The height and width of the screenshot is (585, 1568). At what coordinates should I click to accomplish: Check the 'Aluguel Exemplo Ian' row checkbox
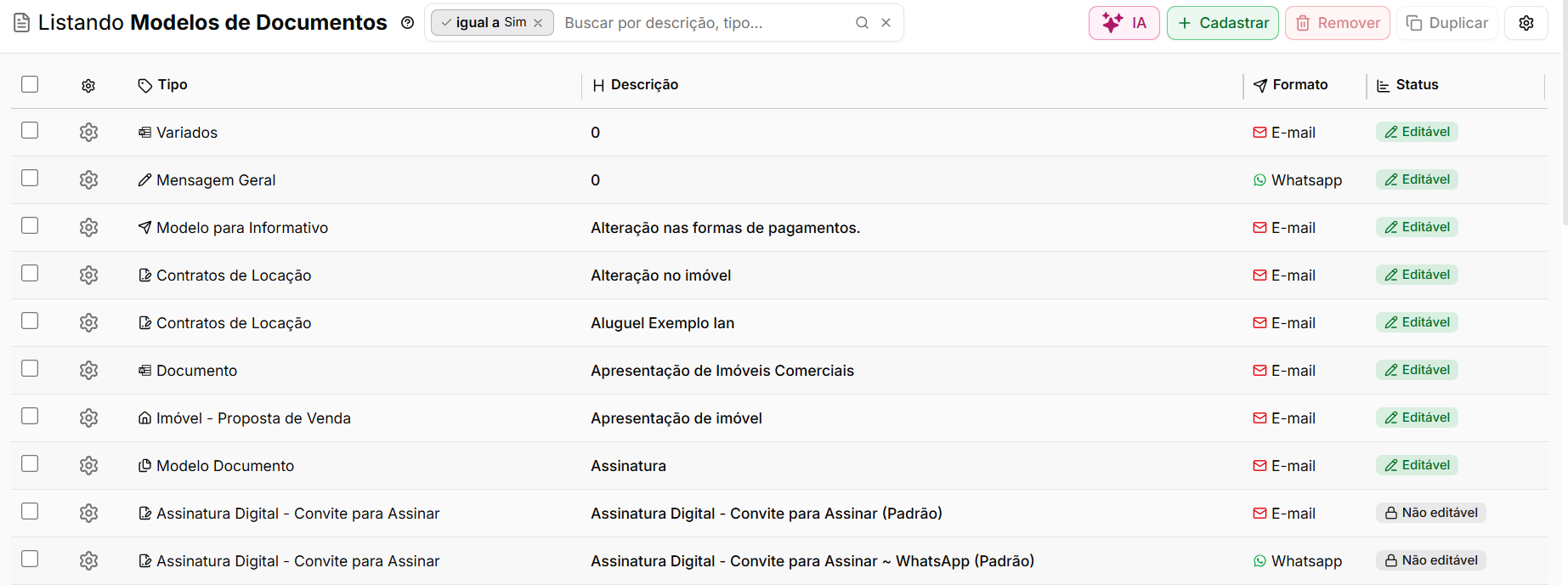[30, 321]
